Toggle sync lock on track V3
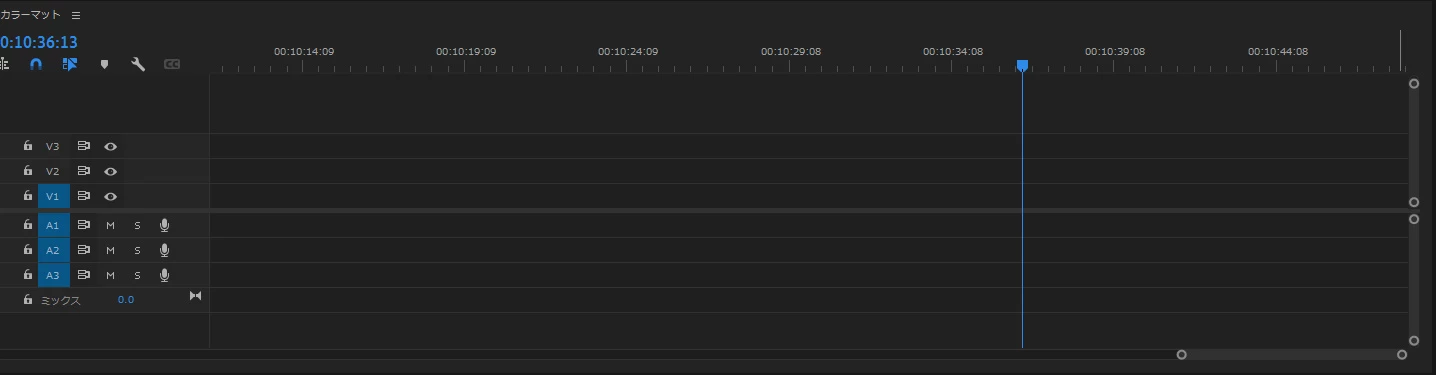 (84, 146)
